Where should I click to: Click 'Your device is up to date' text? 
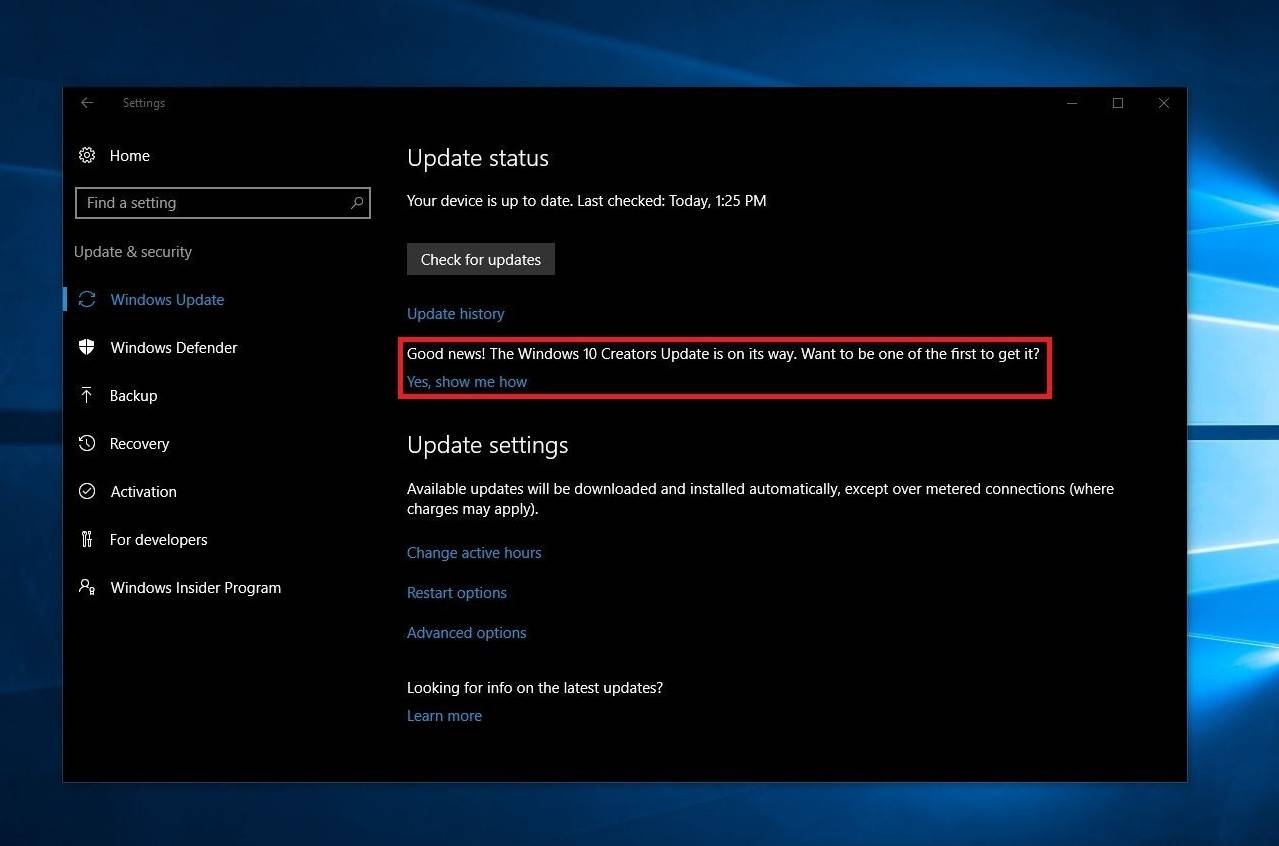click(x=587, y=201)
